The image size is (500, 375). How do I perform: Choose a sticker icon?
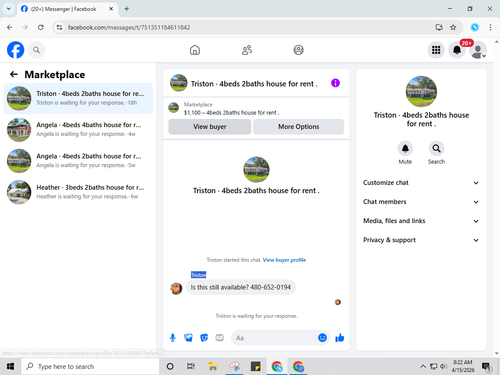pyautogui.click(x=204, y=338)
